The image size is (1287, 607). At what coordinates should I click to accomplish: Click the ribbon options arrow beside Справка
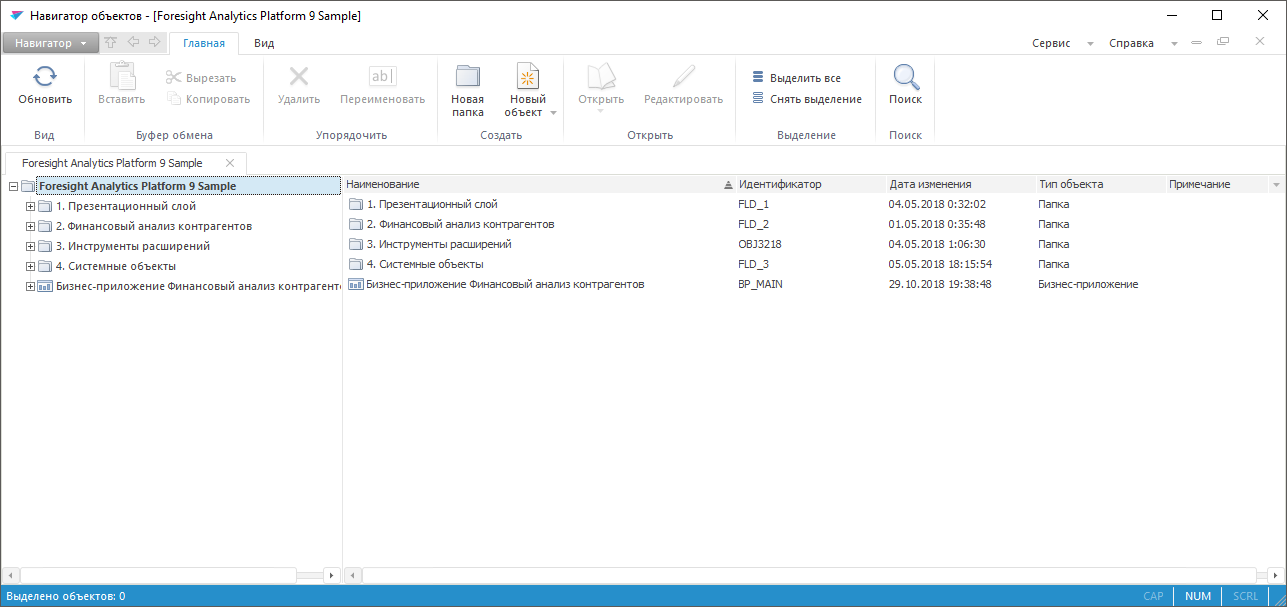(1174, 44)
